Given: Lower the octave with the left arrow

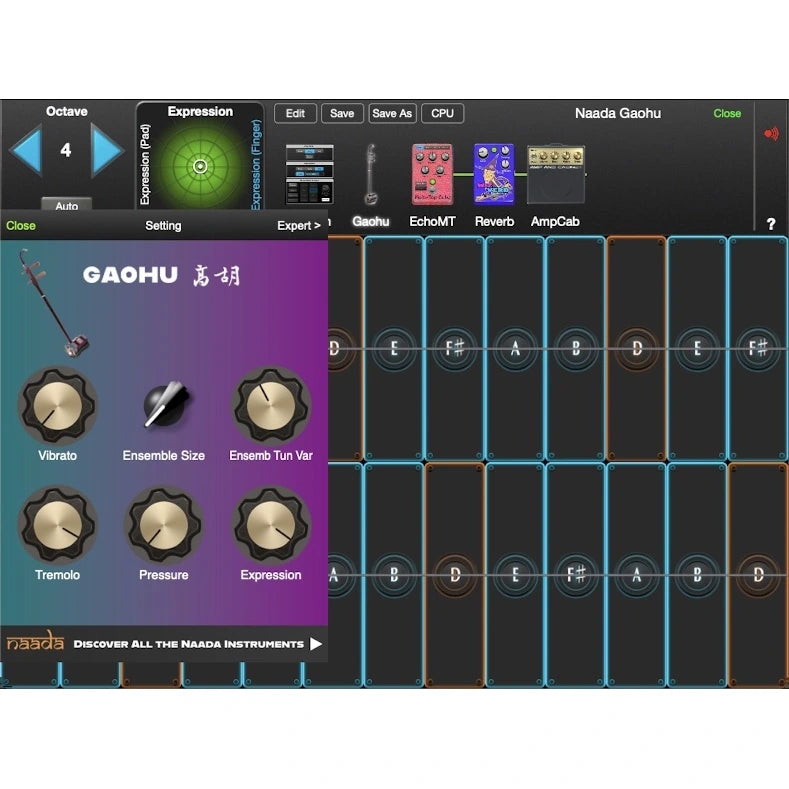Looking at the screenshot, I should (26, 150).
